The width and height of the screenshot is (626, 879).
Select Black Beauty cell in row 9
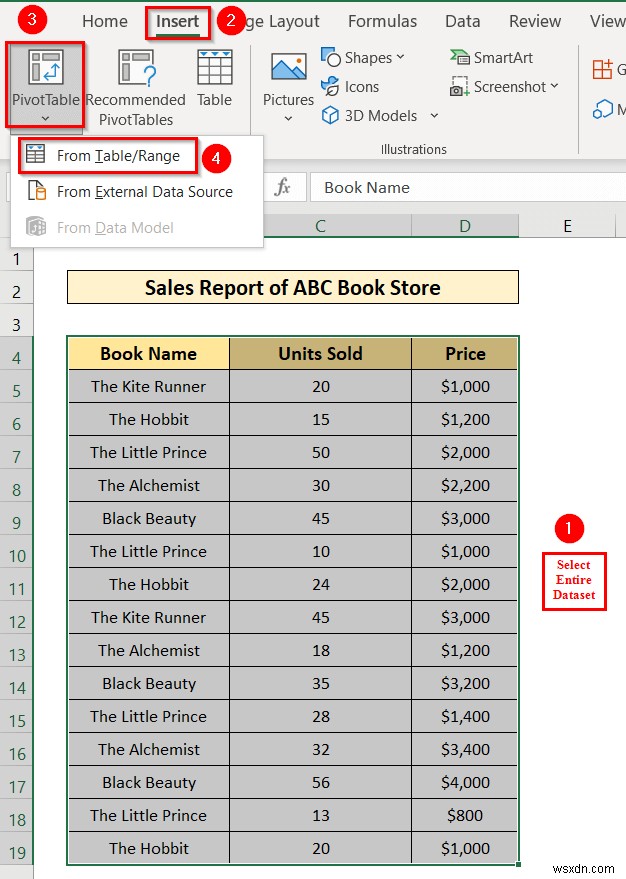tap(149, 519)
